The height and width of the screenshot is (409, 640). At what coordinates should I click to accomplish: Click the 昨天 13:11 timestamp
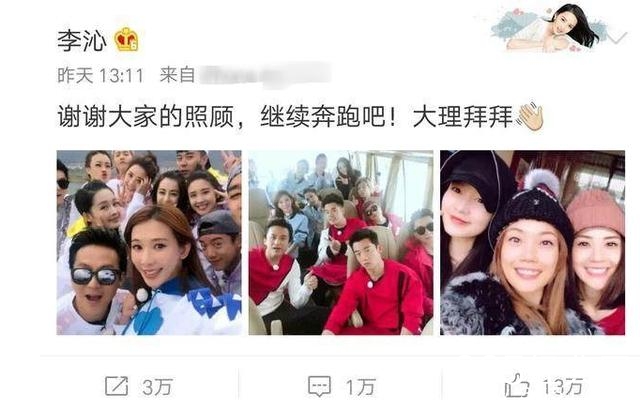pos(100,76)
